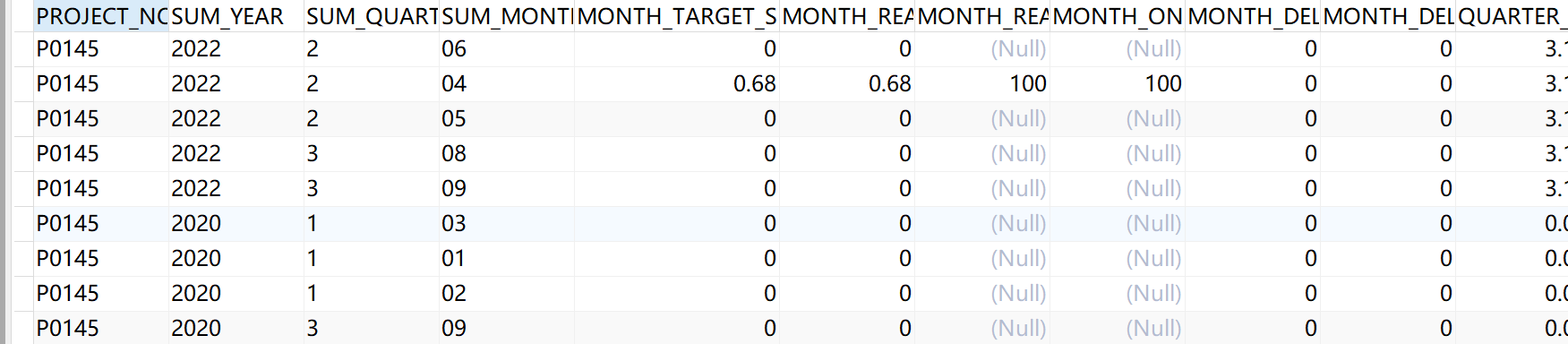Click PROJECT_NO cell in first data row
The height and width of the screenshot is (344, 1568).
100,49
